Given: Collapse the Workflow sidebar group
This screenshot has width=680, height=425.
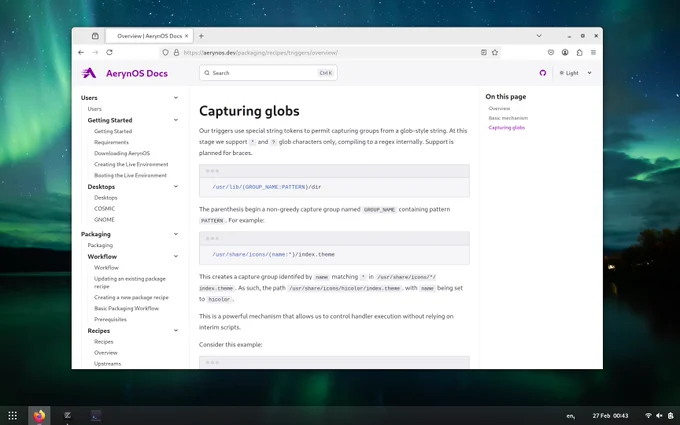Looking at the screenshot, I should tap(176, 256).
